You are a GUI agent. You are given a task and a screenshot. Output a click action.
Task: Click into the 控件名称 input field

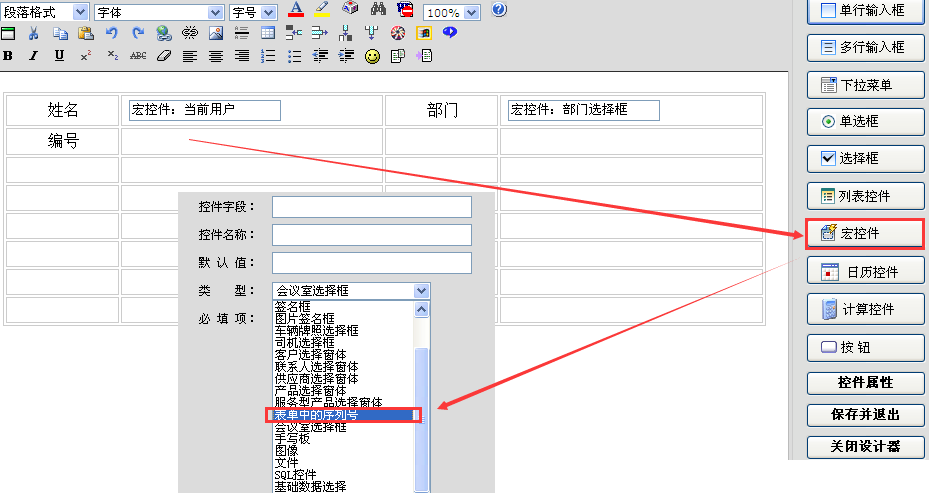coord(372,235)
